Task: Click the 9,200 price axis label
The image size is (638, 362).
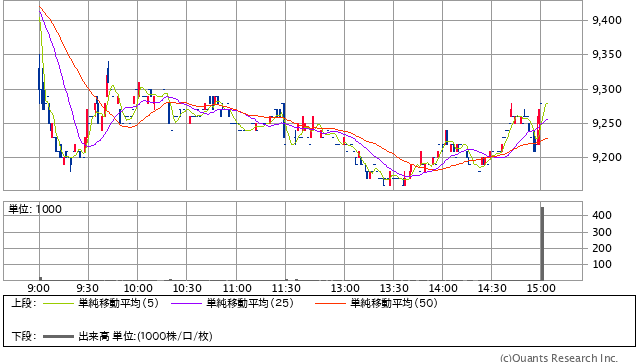Action: [x=607, y=157]
